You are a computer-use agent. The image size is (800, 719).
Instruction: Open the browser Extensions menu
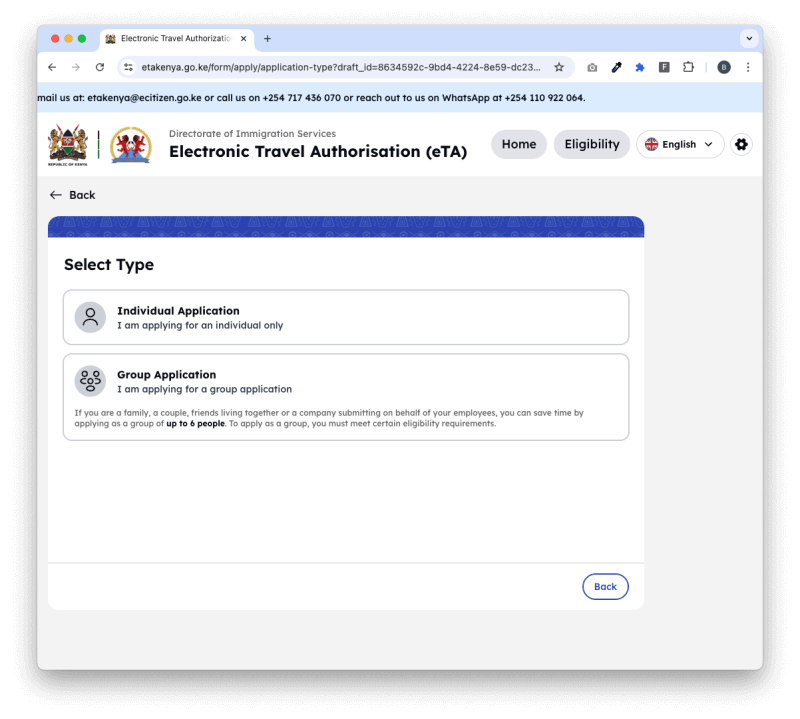click(x=688, y=67)
